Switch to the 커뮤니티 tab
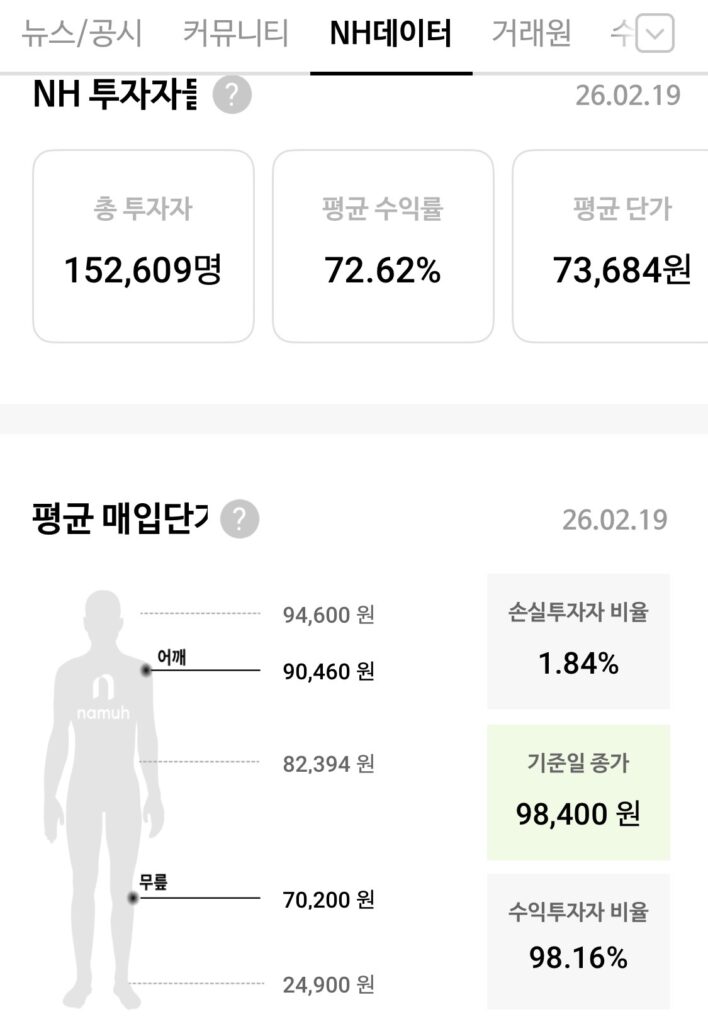708x1024 pixels. (236, 34)
